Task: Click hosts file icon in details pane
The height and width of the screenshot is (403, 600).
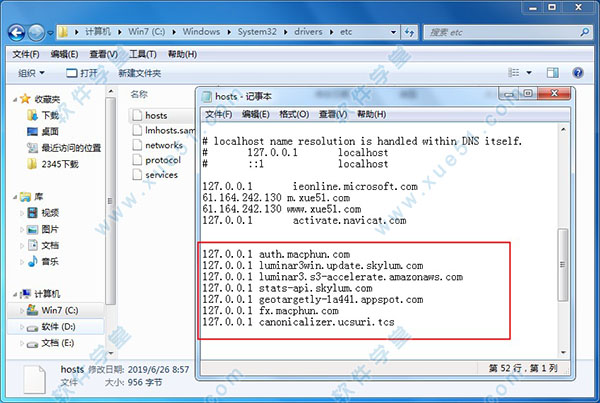Action: (x=34, y=379)
